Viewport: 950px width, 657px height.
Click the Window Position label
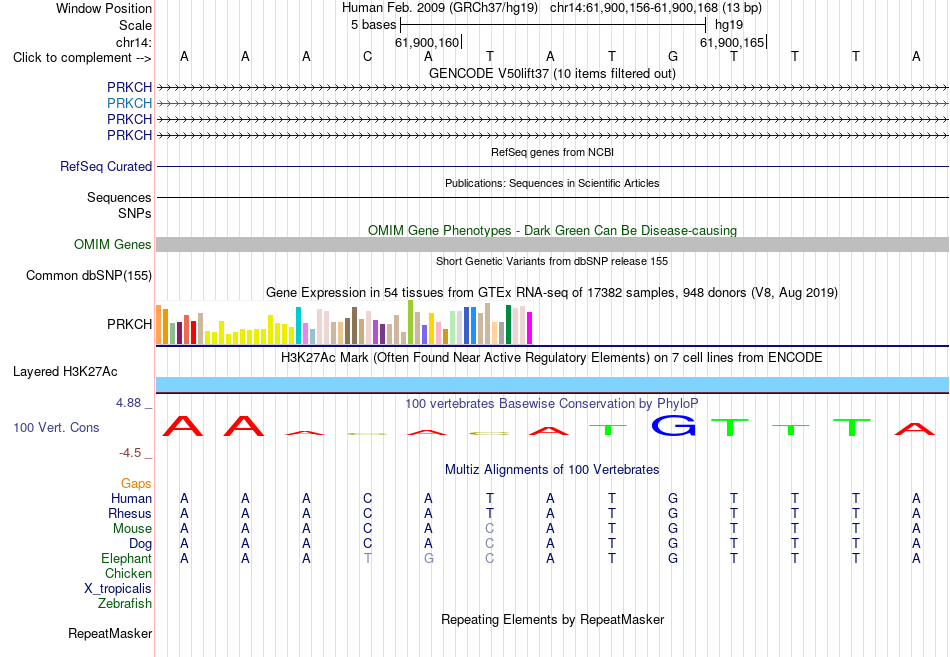point(104,8)
